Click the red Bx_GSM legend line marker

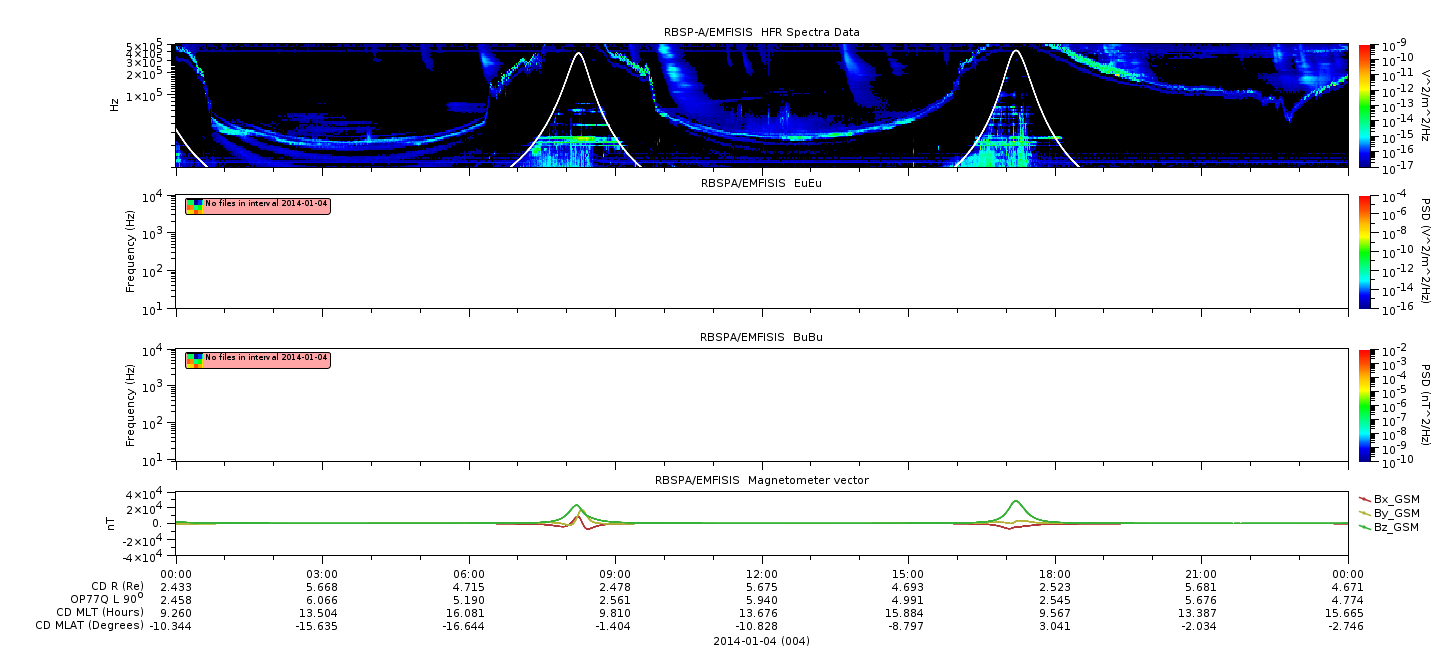(x=1365, y=498)
